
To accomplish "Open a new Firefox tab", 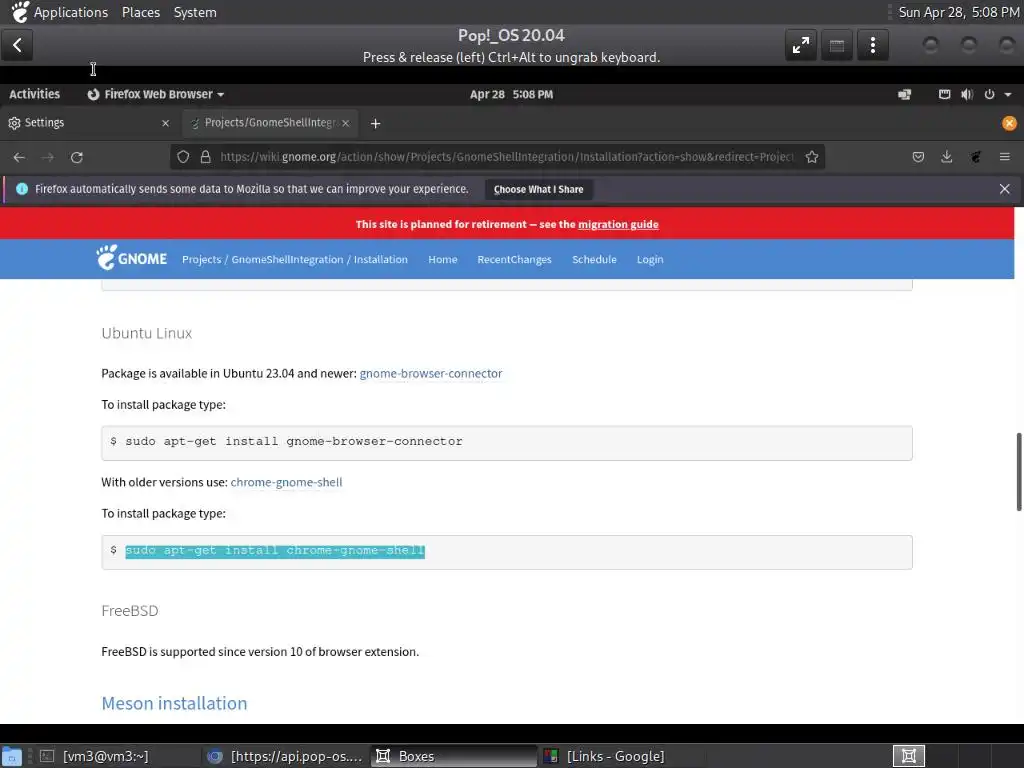I will (x=376, y=123).
